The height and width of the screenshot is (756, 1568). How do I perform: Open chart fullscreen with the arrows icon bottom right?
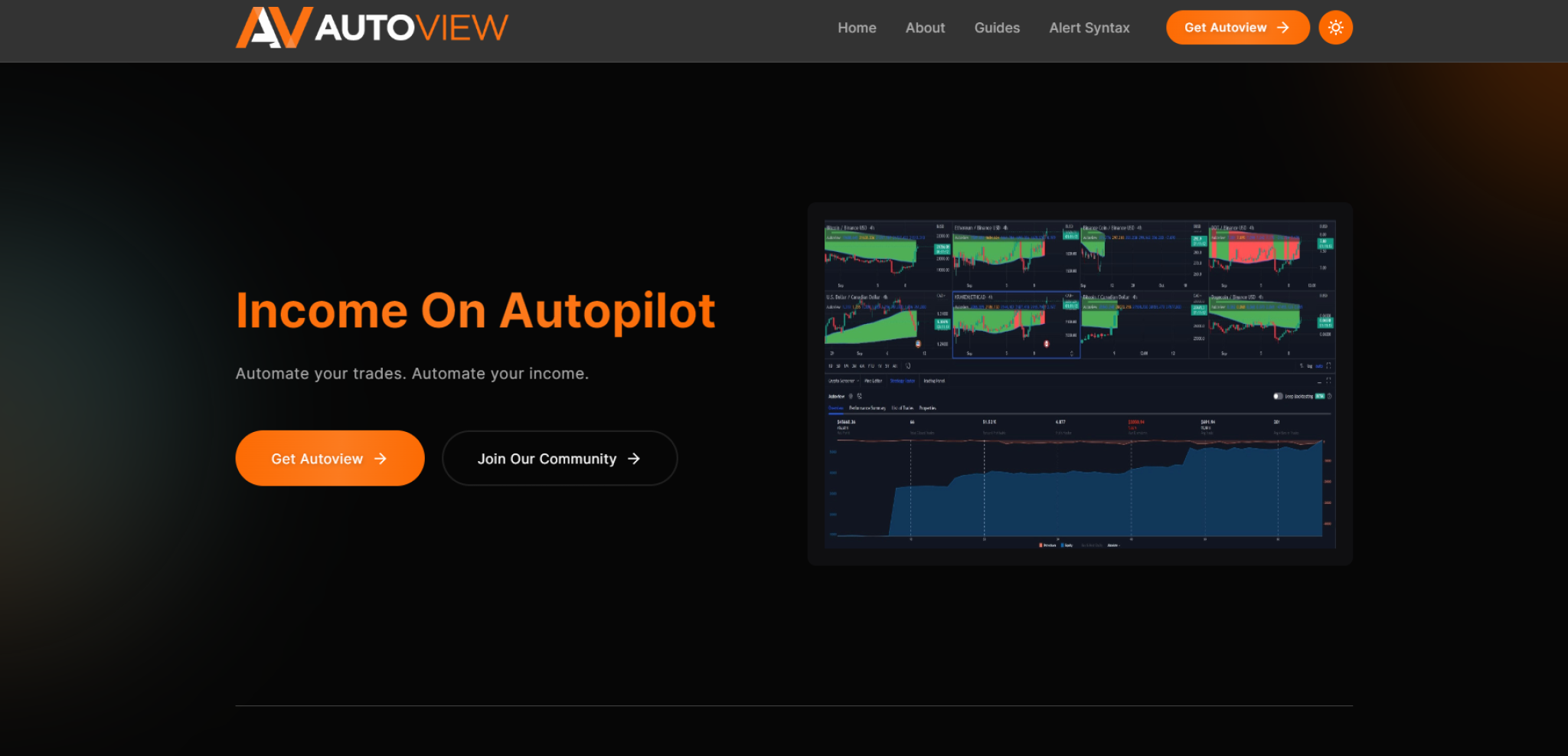(1329, 366)
